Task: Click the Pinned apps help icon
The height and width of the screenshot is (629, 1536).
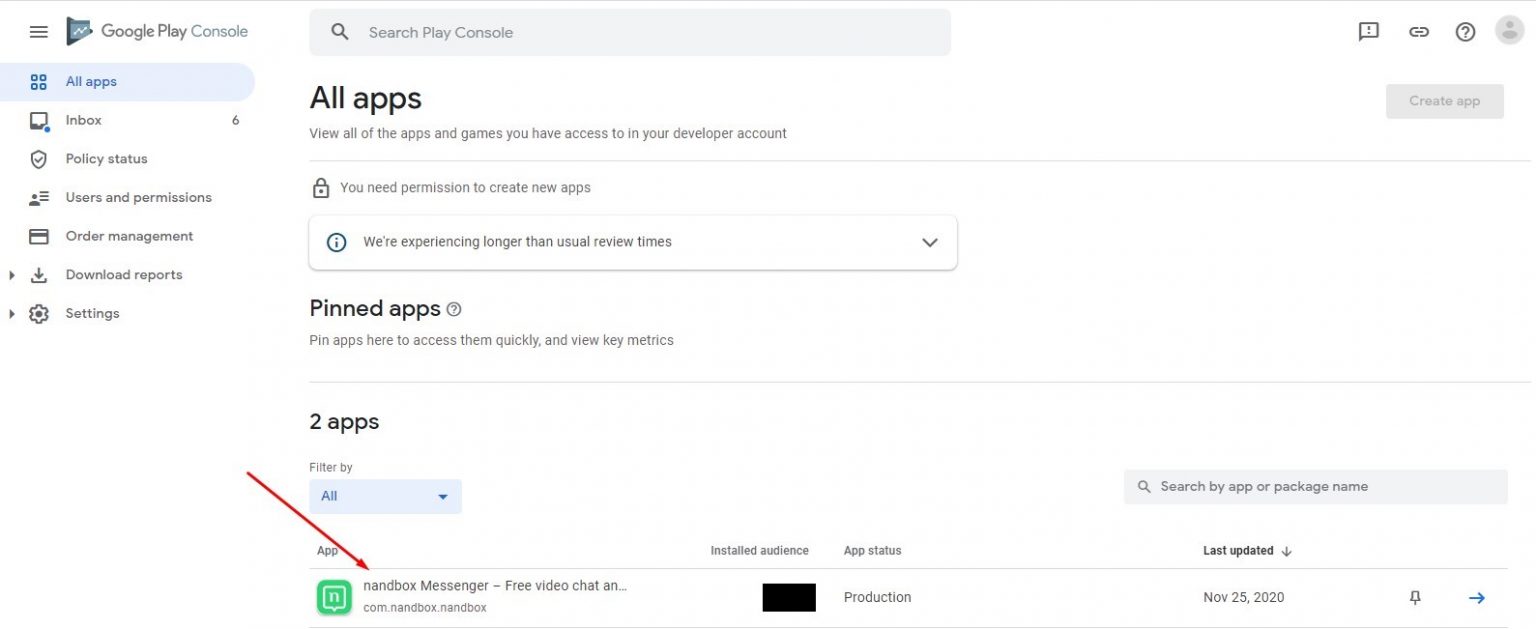Action: coord(453,309)
